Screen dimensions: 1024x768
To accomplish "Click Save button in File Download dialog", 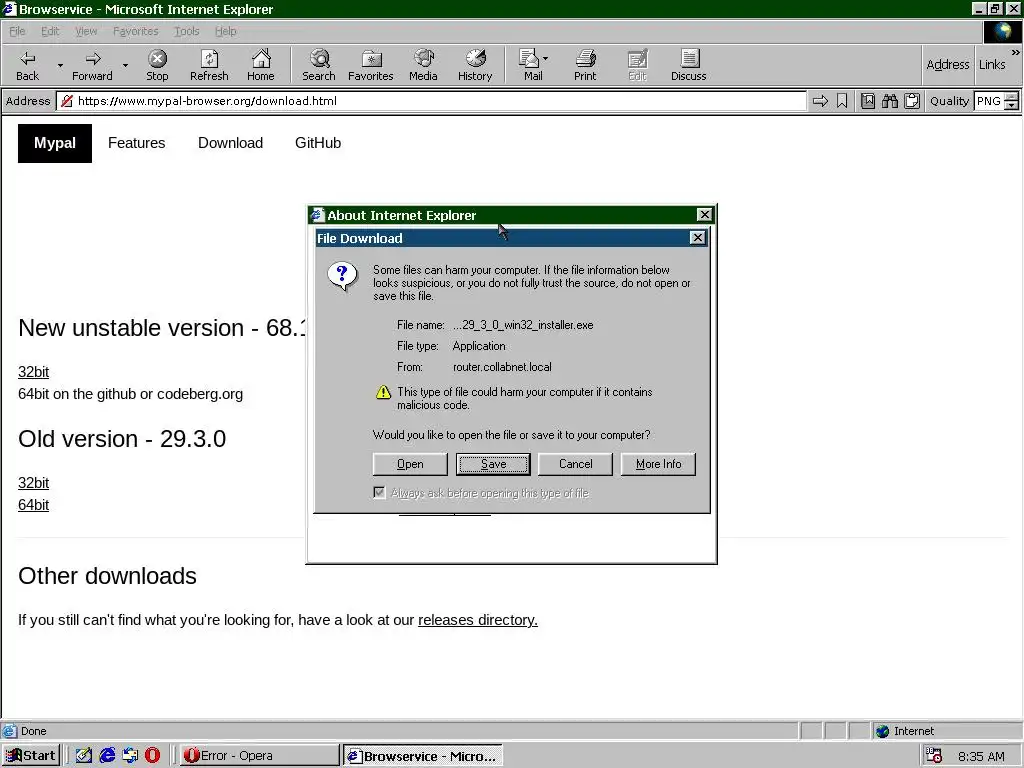I will [493, 464].
